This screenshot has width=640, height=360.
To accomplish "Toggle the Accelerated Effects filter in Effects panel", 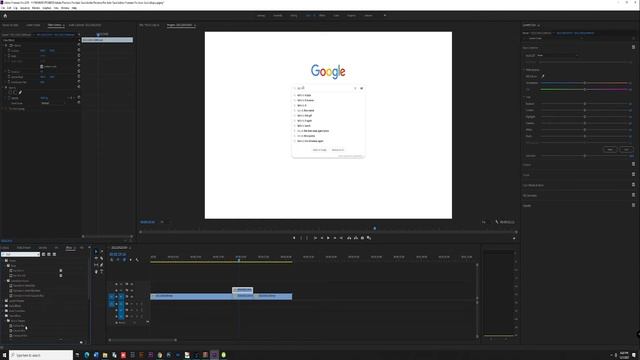I will (x=43, y=254).
